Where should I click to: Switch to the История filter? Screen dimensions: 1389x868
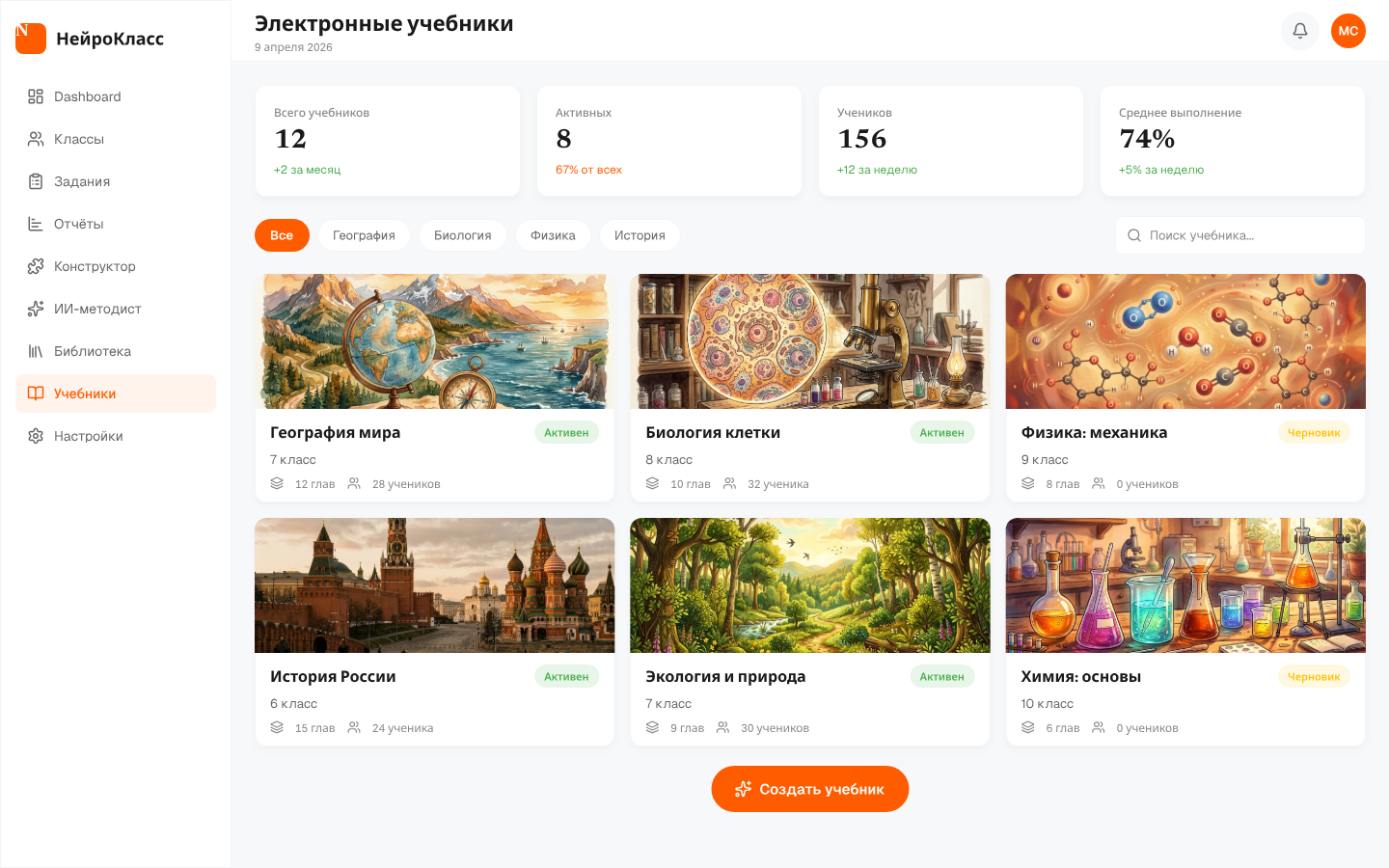[x=640, y=235]
